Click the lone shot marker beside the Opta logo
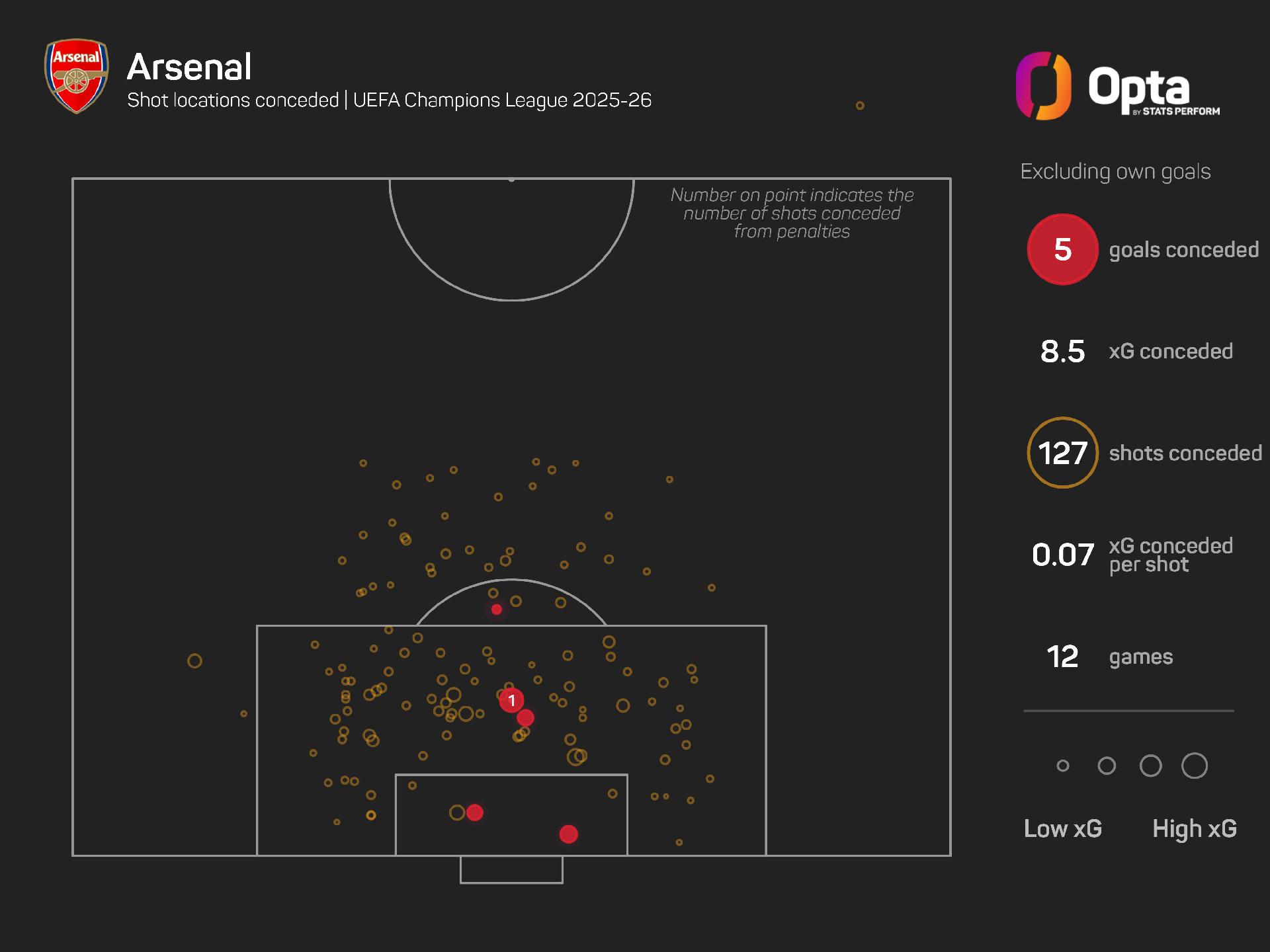Screen dimensions: 1270x952 [860, 106]
